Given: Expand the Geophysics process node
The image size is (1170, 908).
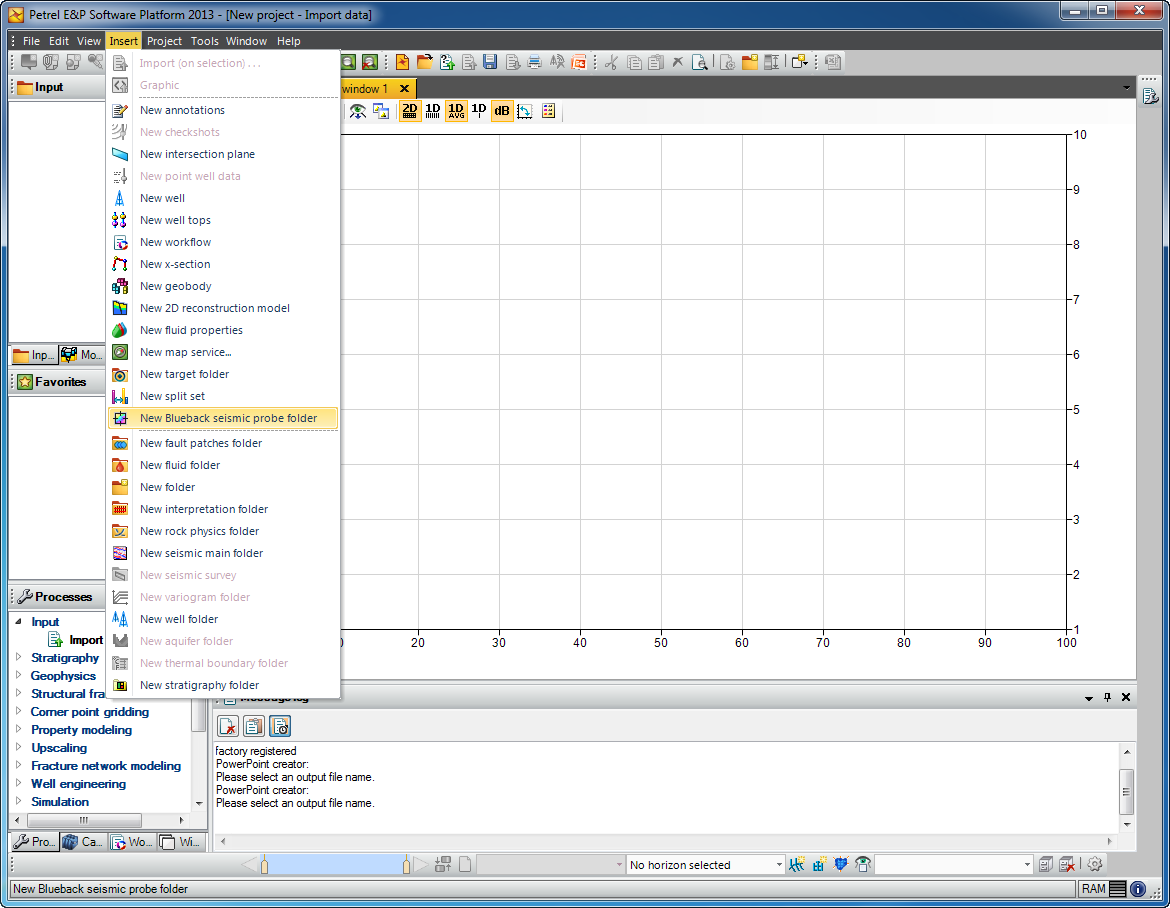Looking at the screenshot, I should coord(19,675).
